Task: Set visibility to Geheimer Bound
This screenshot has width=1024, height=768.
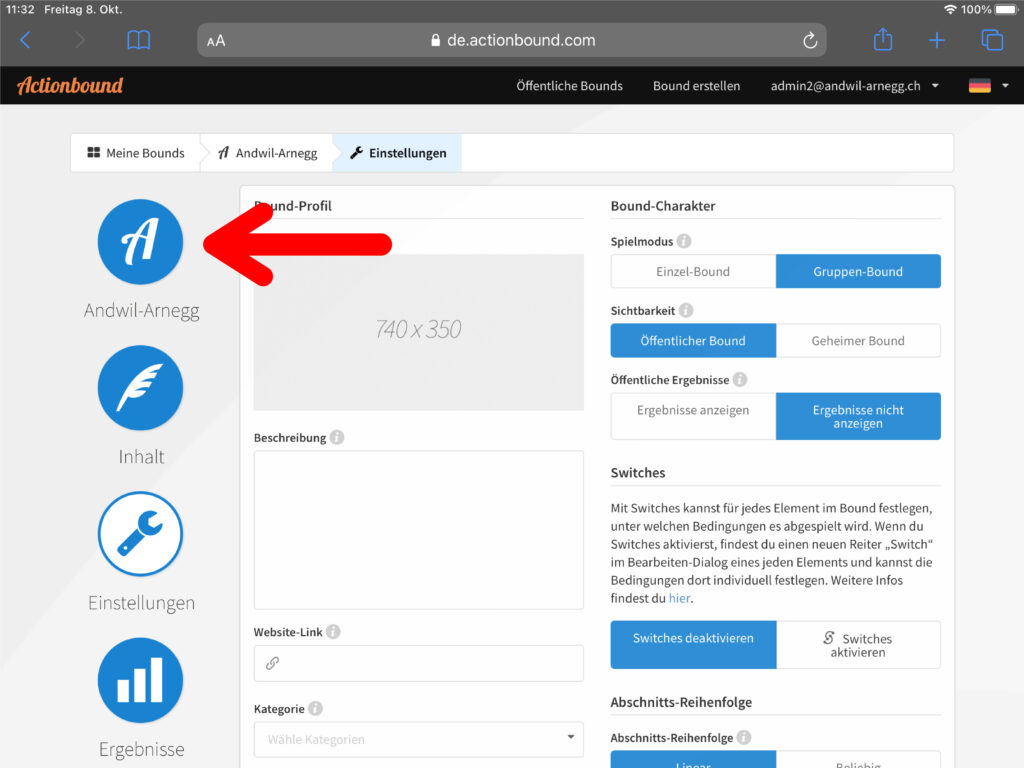Action: point(858,341)
